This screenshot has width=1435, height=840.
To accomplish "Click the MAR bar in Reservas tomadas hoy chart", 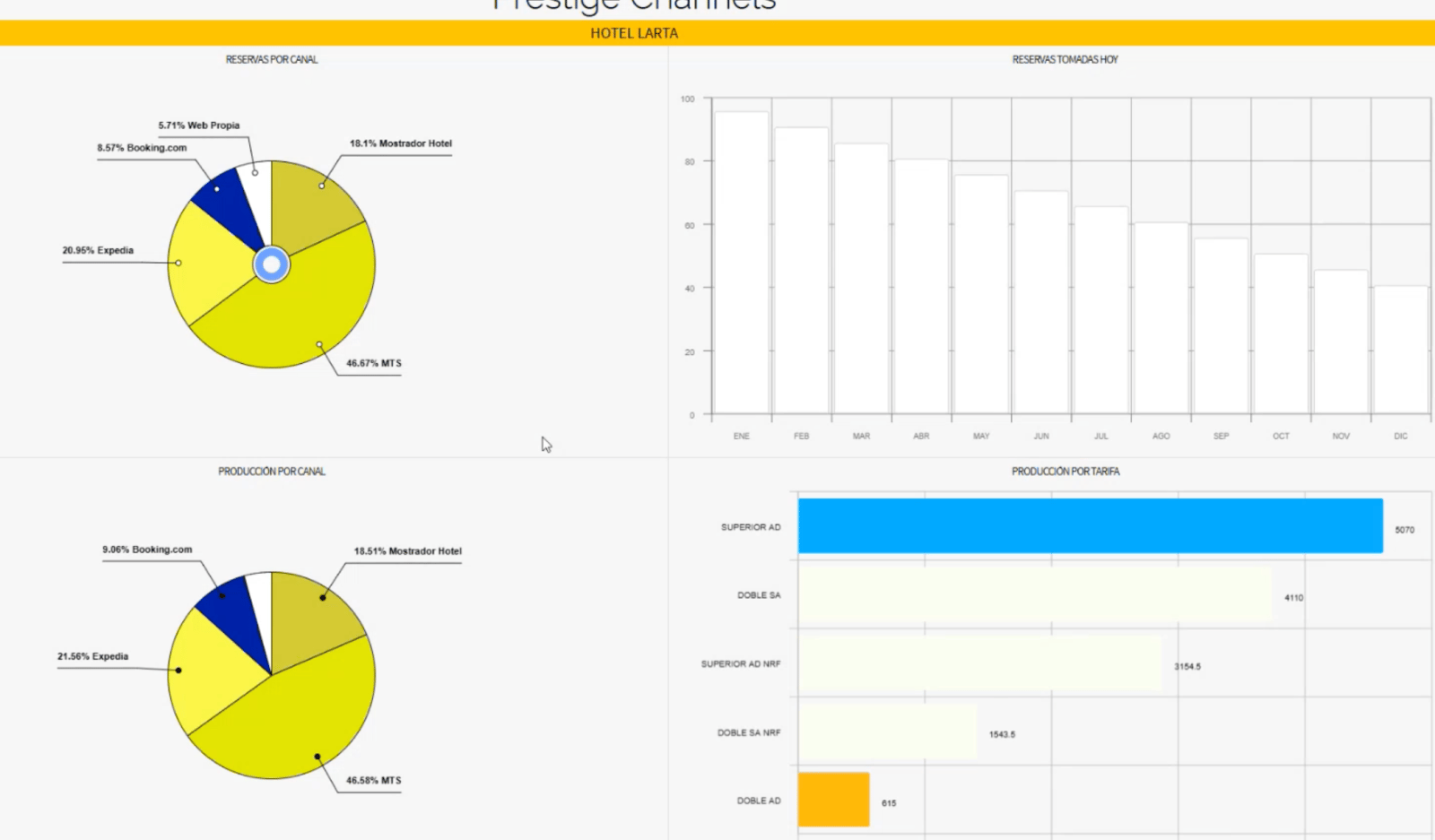I will pos(862,279).
